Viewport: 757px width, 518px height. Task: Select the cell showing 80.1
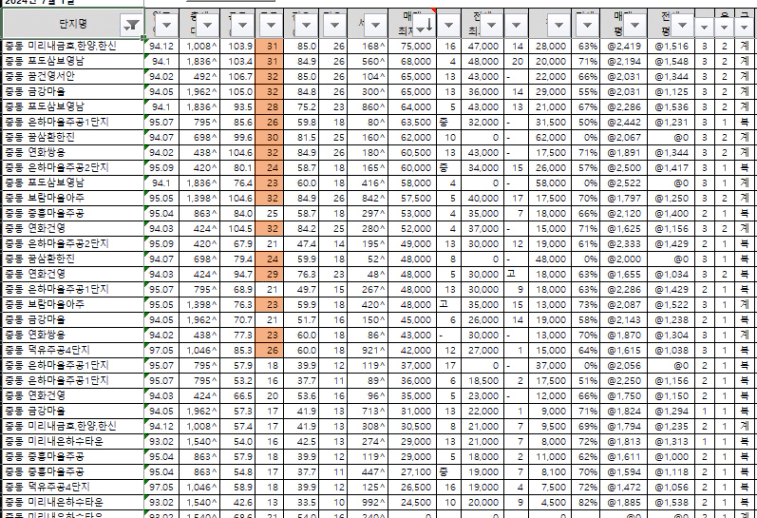coord(237,168)
